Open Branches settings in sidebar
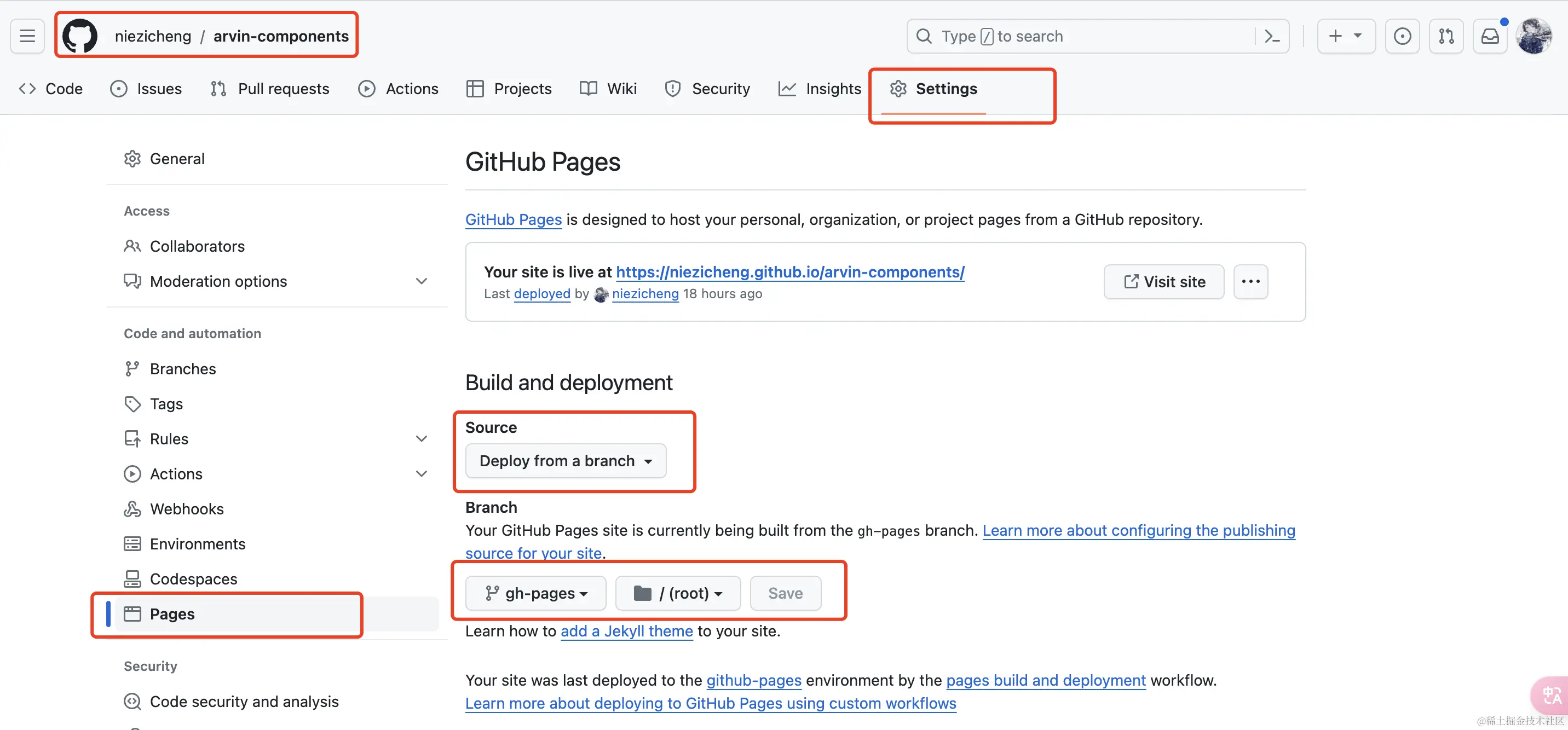This screenshot has width=1568, height=730. tap(277, 369)
